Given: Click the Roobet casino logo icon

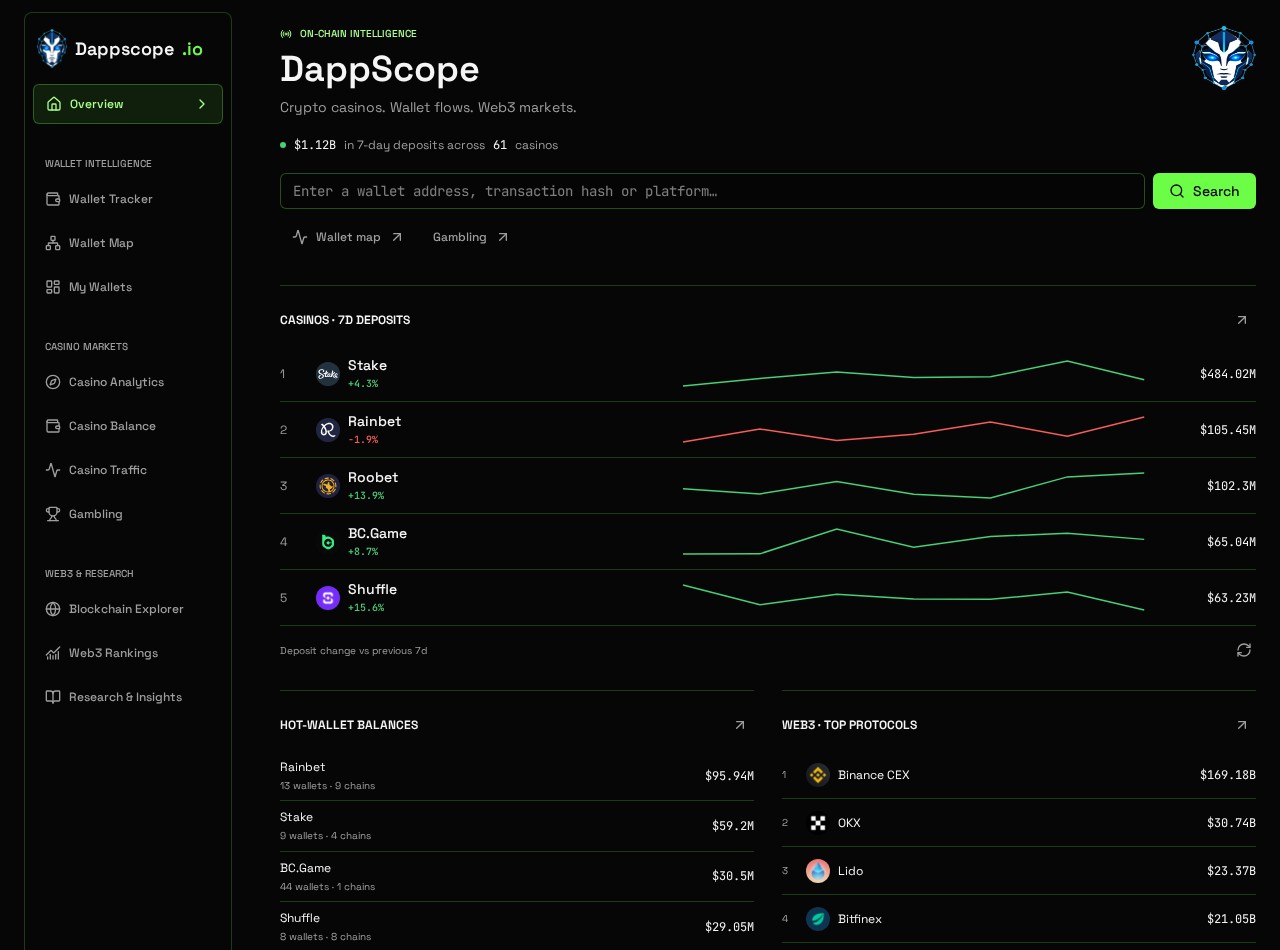Looking at the screenshot, I should pyautogui.click(x=328, y=486).
